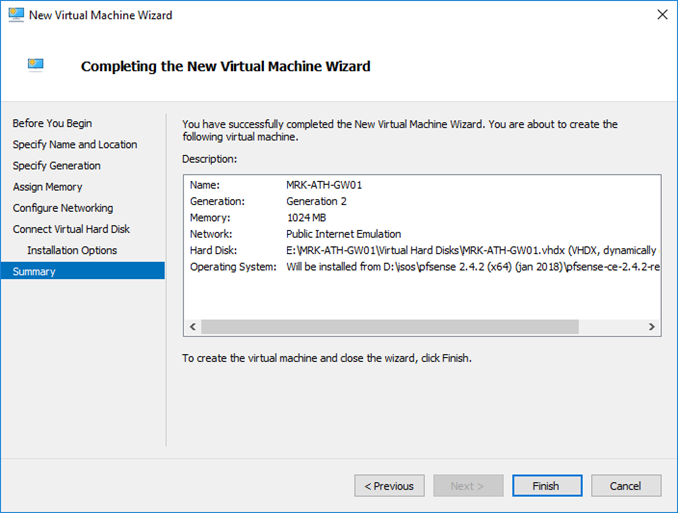678x513 pixels.
Task: Click the Description: label
Action: click(x=209, y=159)
